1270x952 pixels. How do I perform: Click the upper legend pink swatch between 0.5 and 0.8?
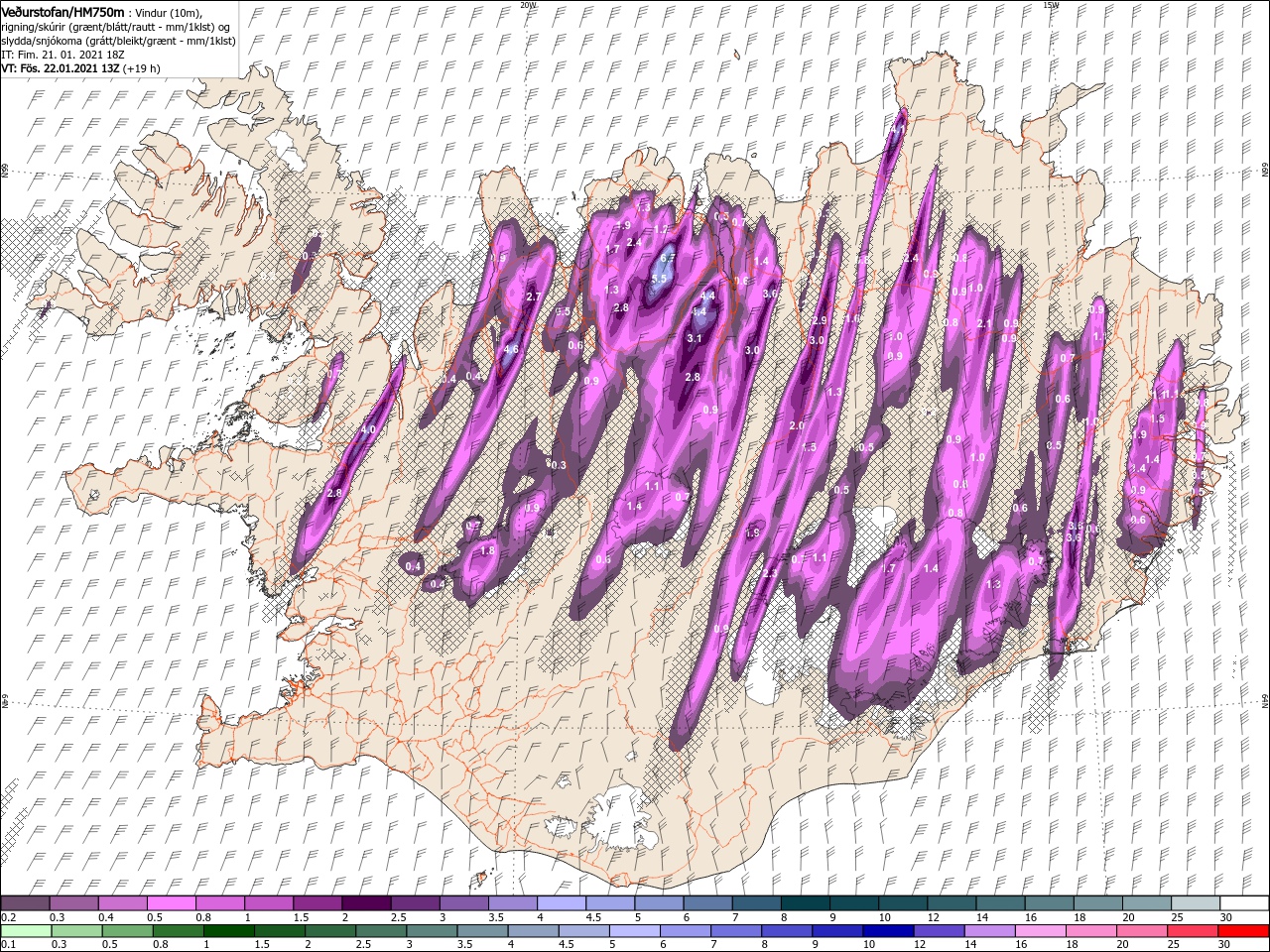(x=172, y=903)
